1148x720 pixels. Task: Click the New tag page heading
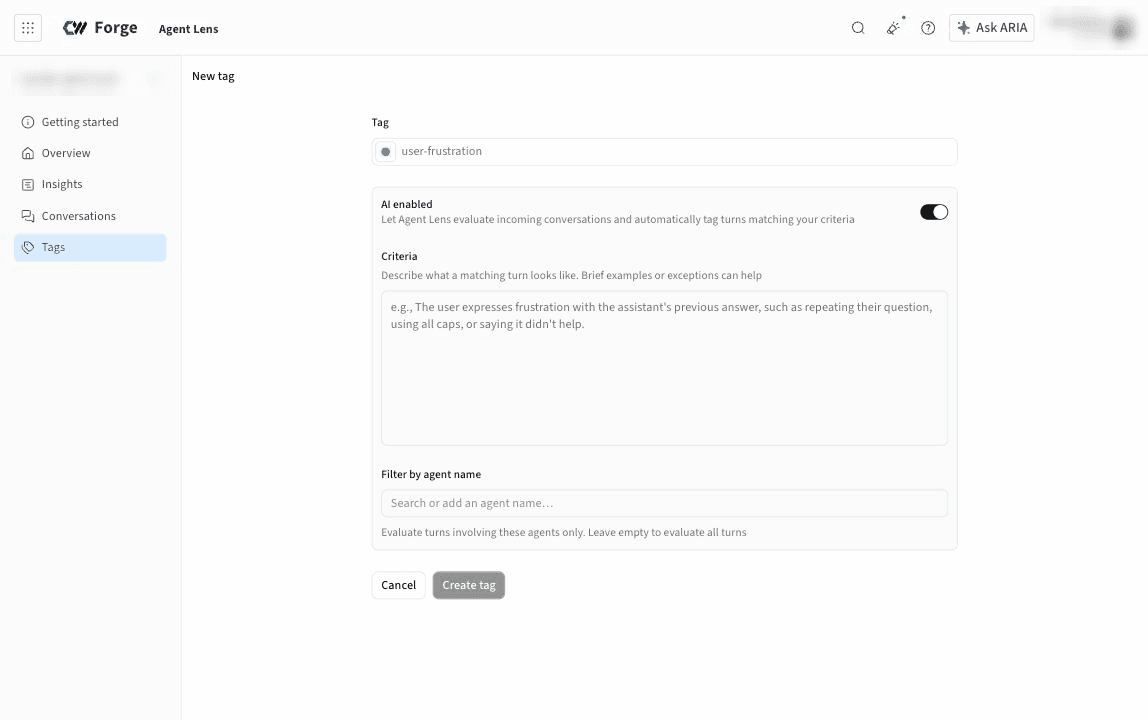[x=213, y=76]
